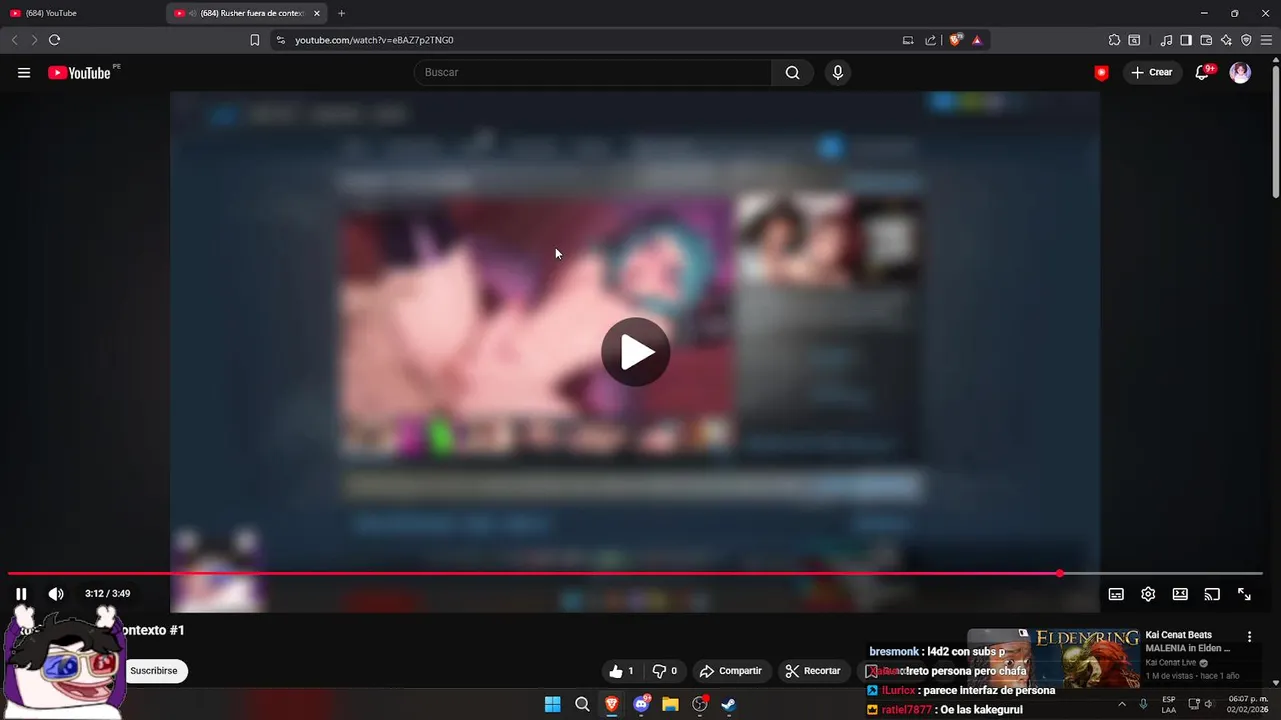The width and height of the screenshot is (1281, 720).
Task: Expand the system tray hidden icons chevron
Action: (1121, 704)
